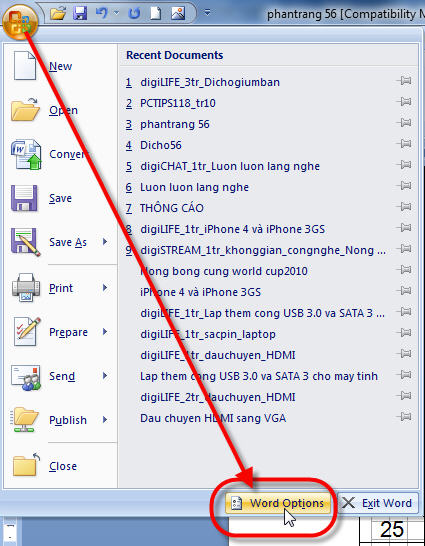Click the Save As pencil-floppy icon
The image size is (425, 546).
coord(25,242)
